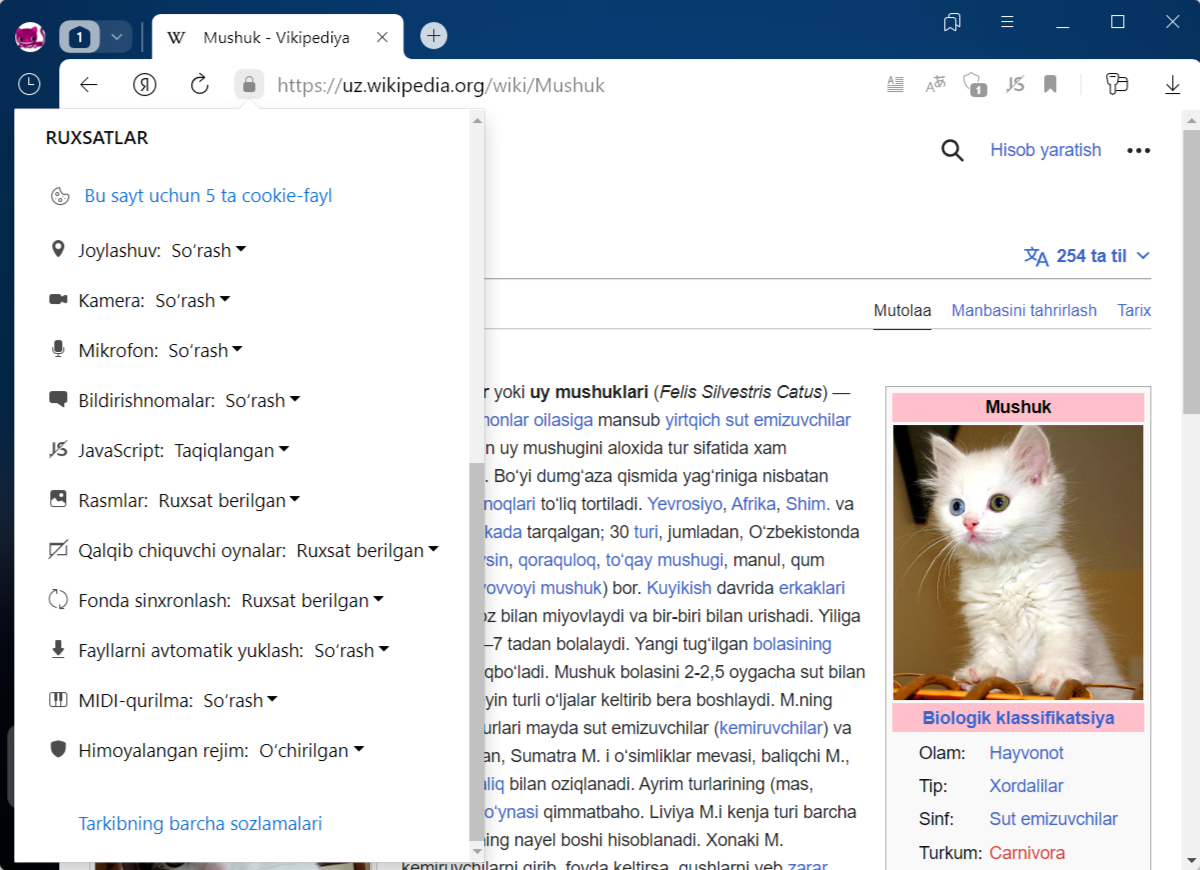Click the blocked JavaScript icon in the address bar

[1015, 85]
